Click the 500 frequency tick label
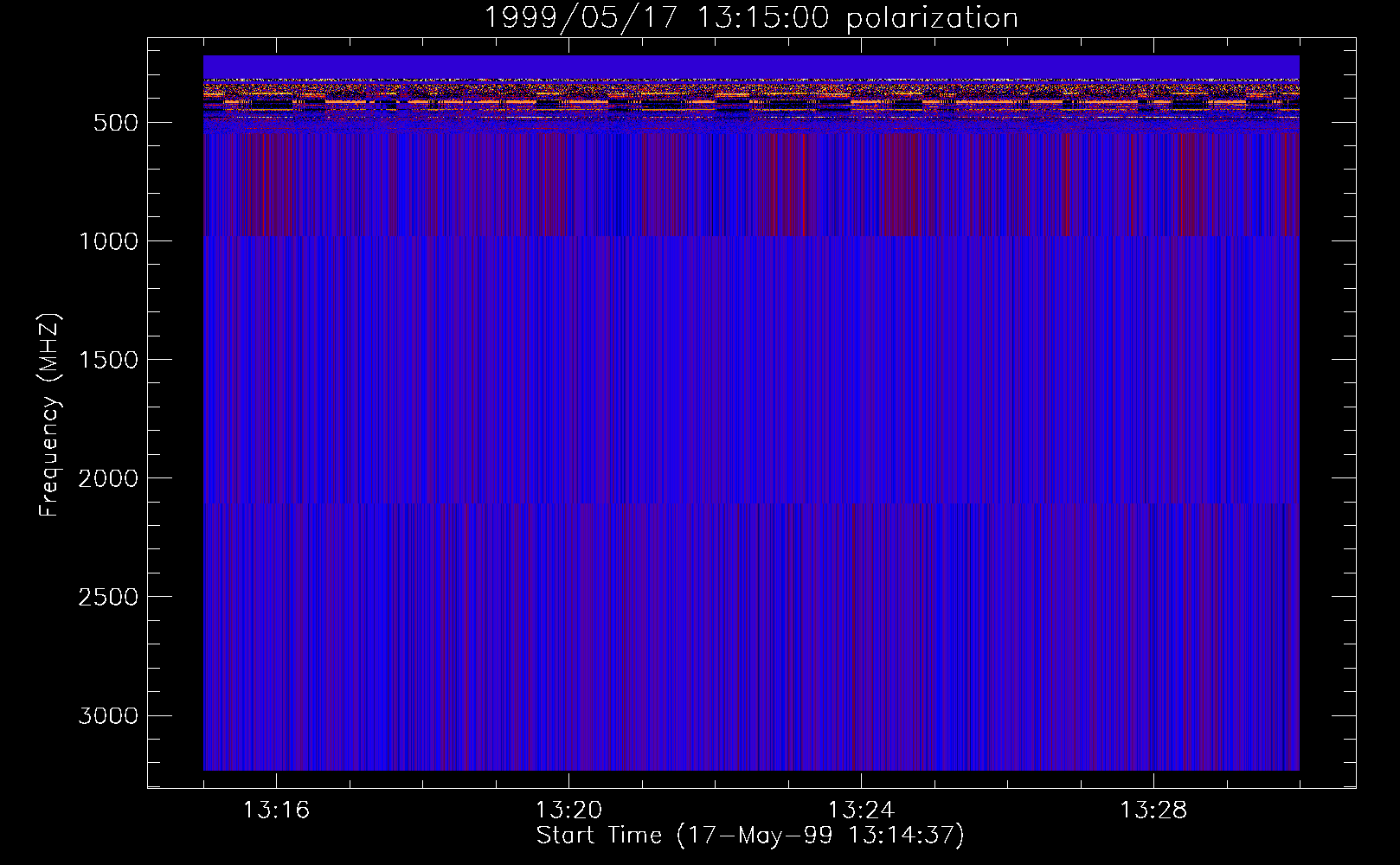1400x865 pixels. tap(116, 123)
